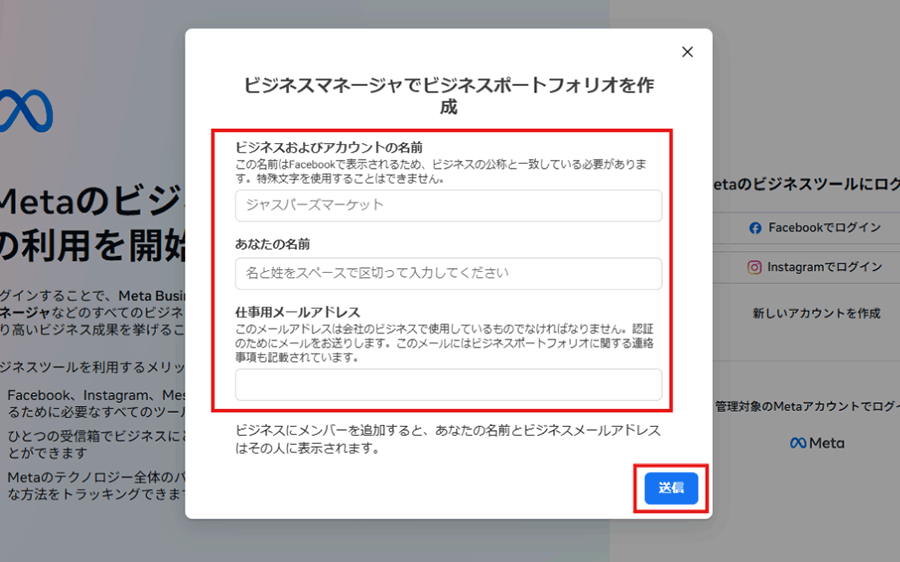Click the Instagram logo icon
Viewport: 900px width, 562px height.
pos(754,268)
